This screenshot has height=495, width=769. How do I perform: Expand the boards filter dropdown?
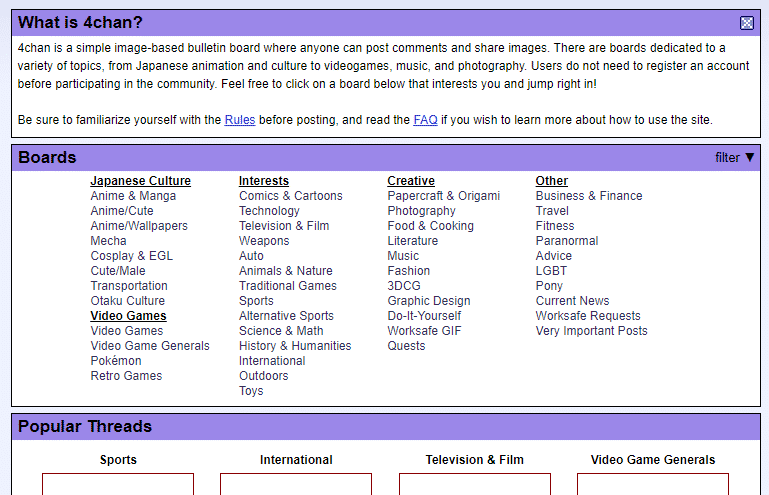(735, 157)
